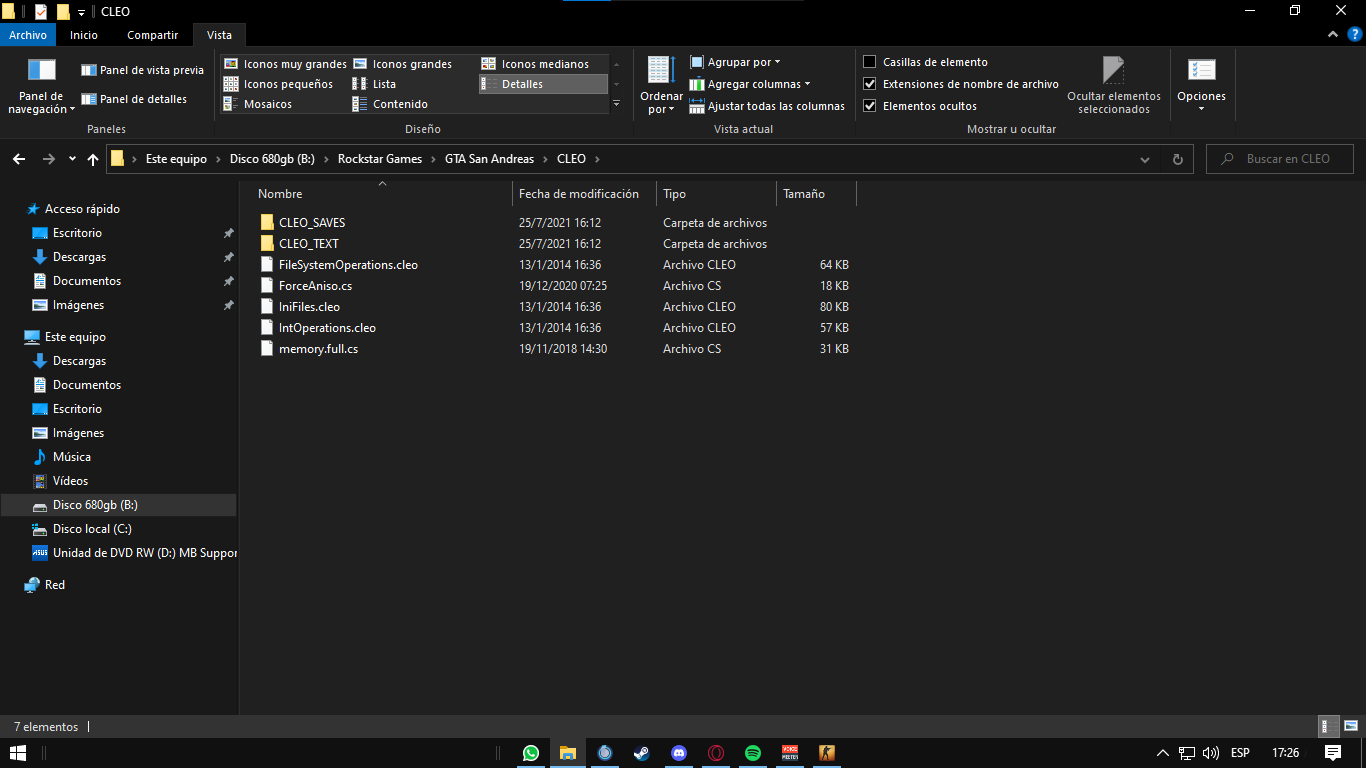Open Red in navigation pane
Screen dimensions: 1366x768
click(x=55, y=585)
